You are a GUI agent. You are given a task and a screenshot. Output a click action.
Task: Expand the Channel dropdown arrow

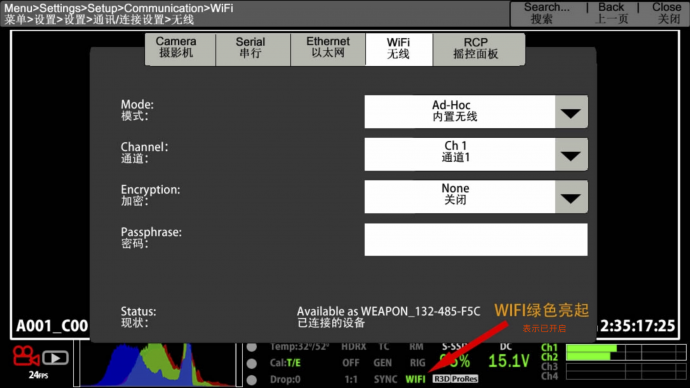tap(571, 154)
